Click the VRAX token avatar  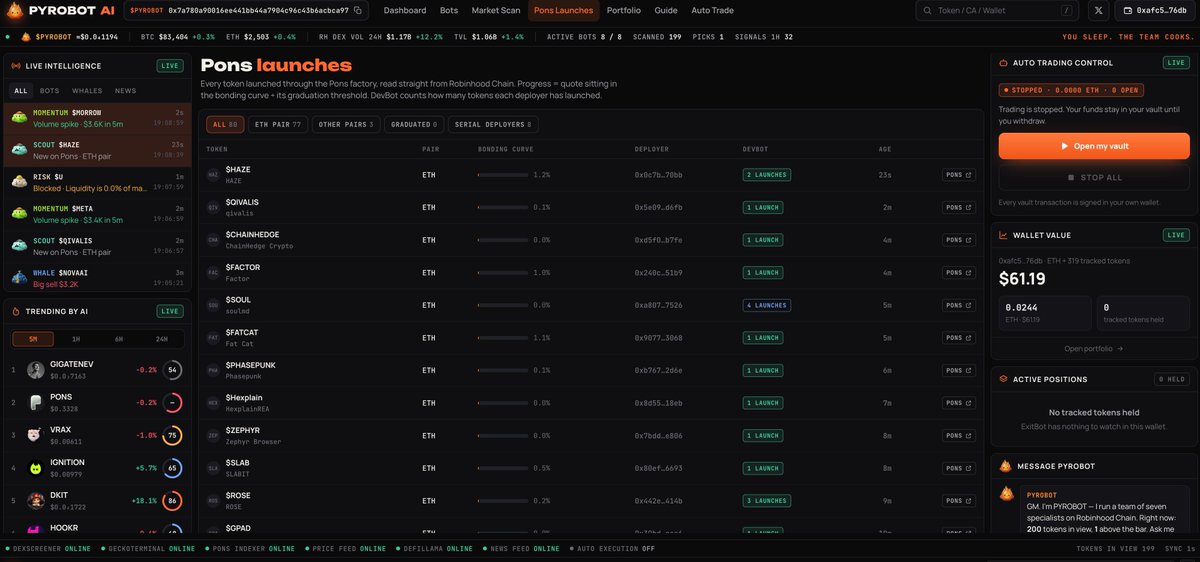point(36,435)
